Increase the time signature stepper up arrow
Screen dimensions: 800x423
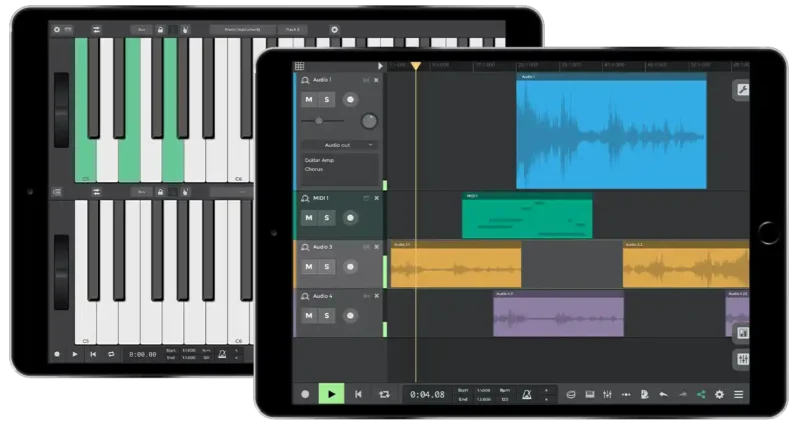pyautogui.click(x=546, y=390)
